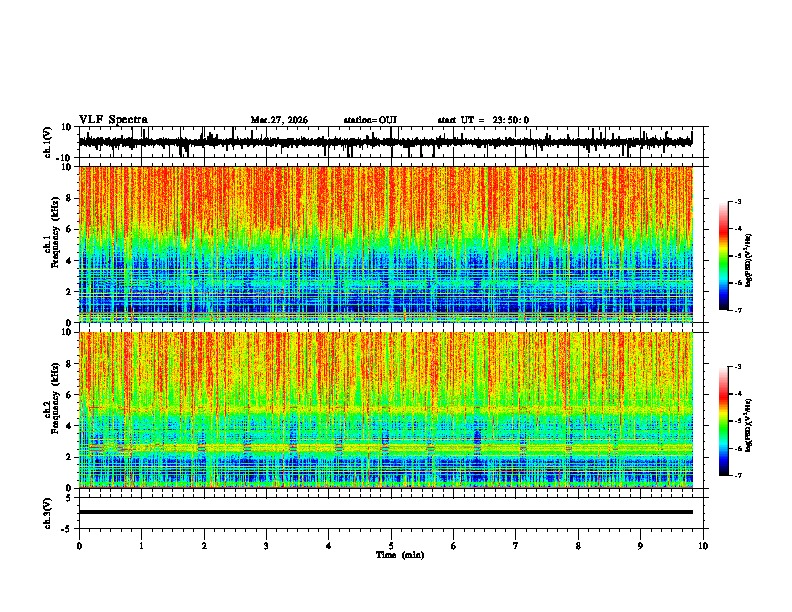Click the "6" tick on time axis
792x612 pixels.
[x=454, y=546]
